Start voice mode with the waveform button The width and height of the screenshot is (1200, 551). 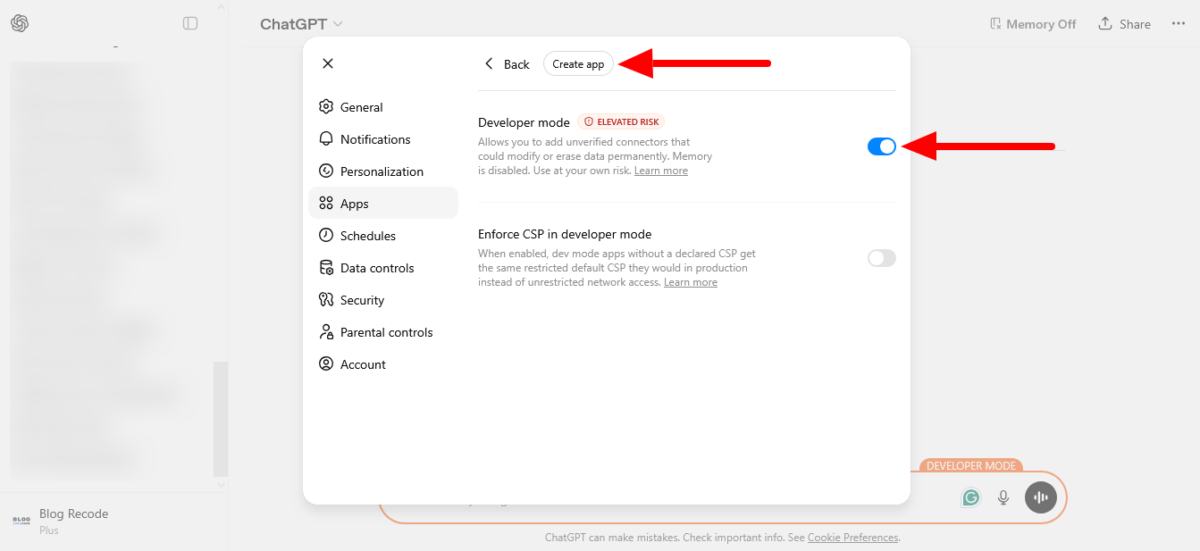[x=1041, y=497]
